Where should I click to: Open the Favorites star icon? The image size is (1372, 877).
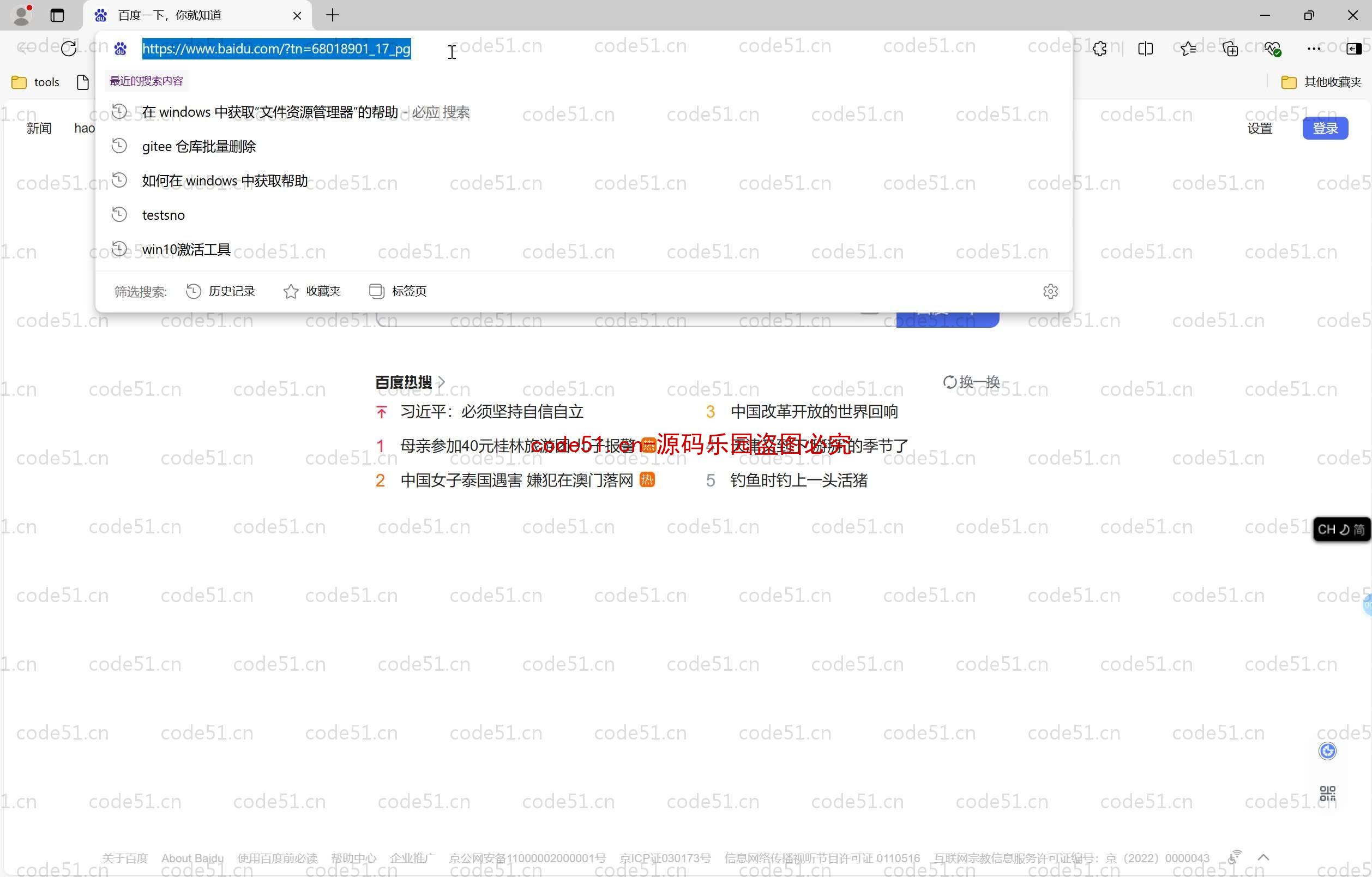[1188, 49]
